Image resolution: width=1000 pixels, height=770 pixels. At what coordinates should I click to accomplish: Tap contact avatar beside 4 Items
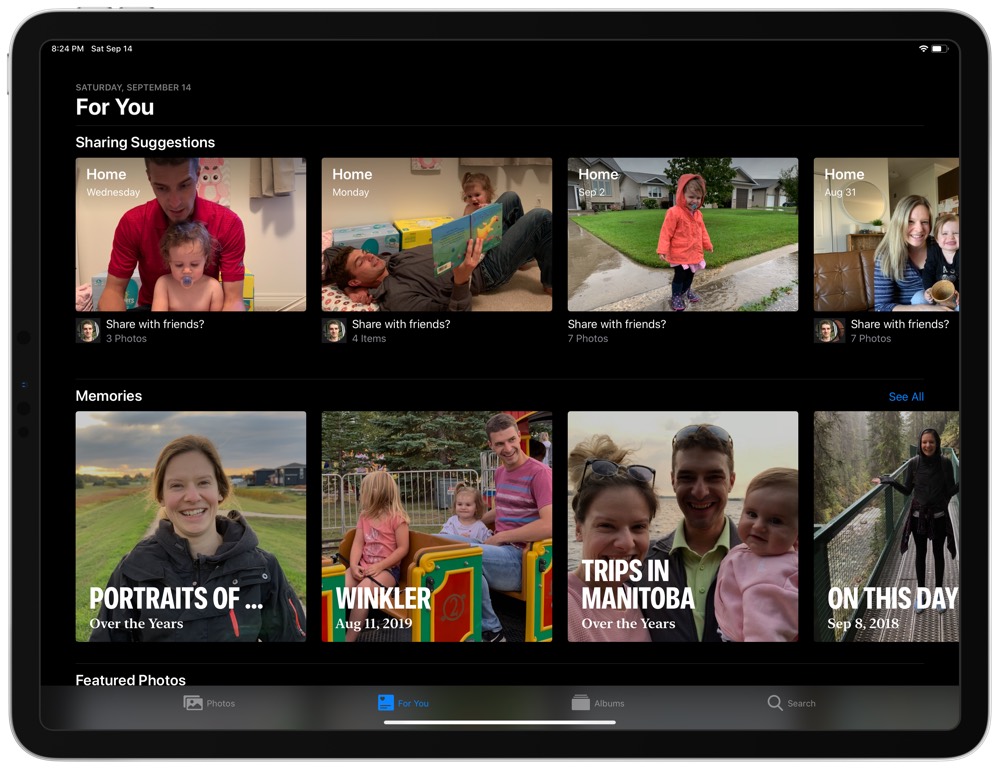[334, 330]
